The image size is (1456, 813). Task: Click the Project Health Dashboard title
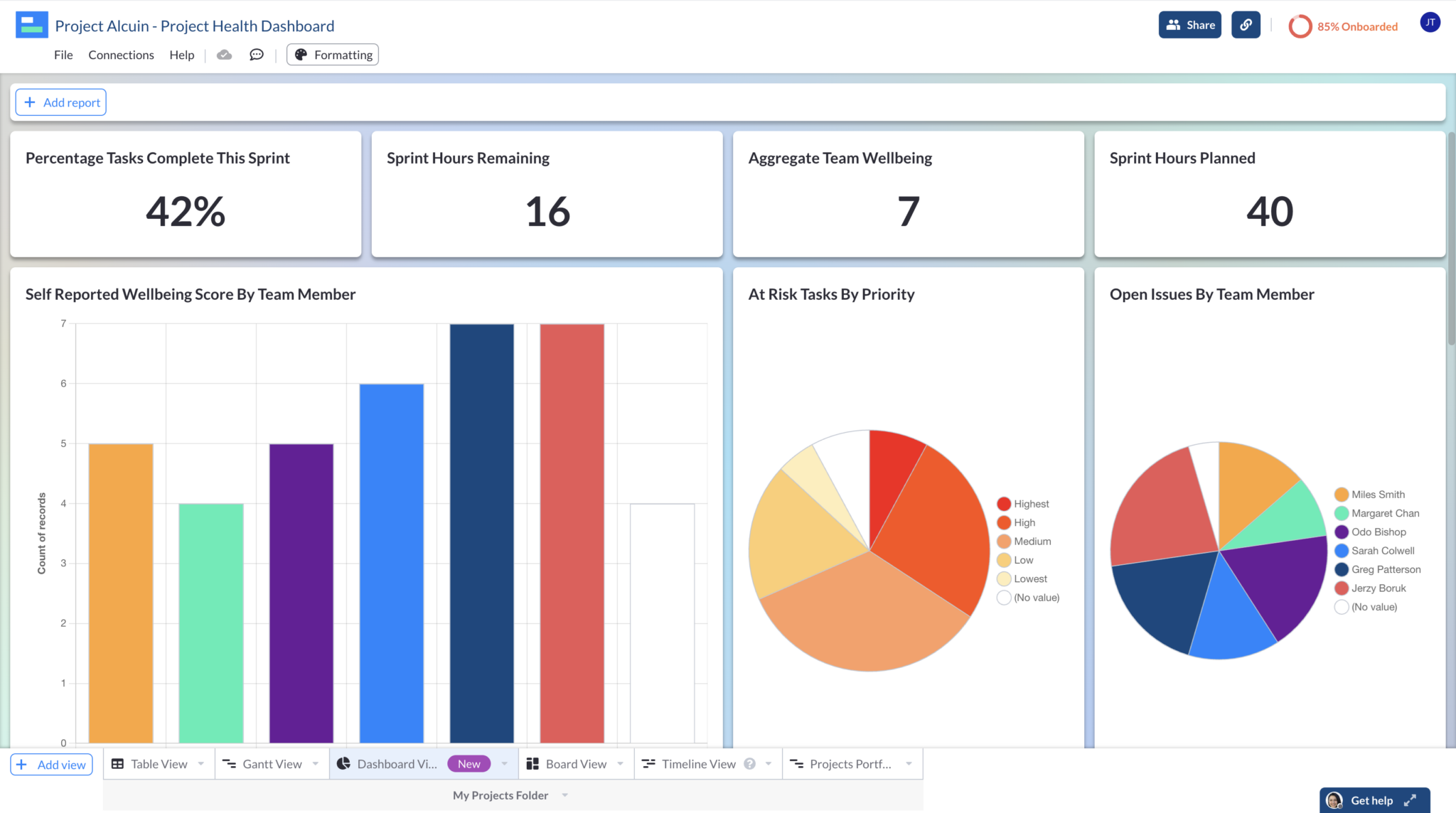[194, 26]
